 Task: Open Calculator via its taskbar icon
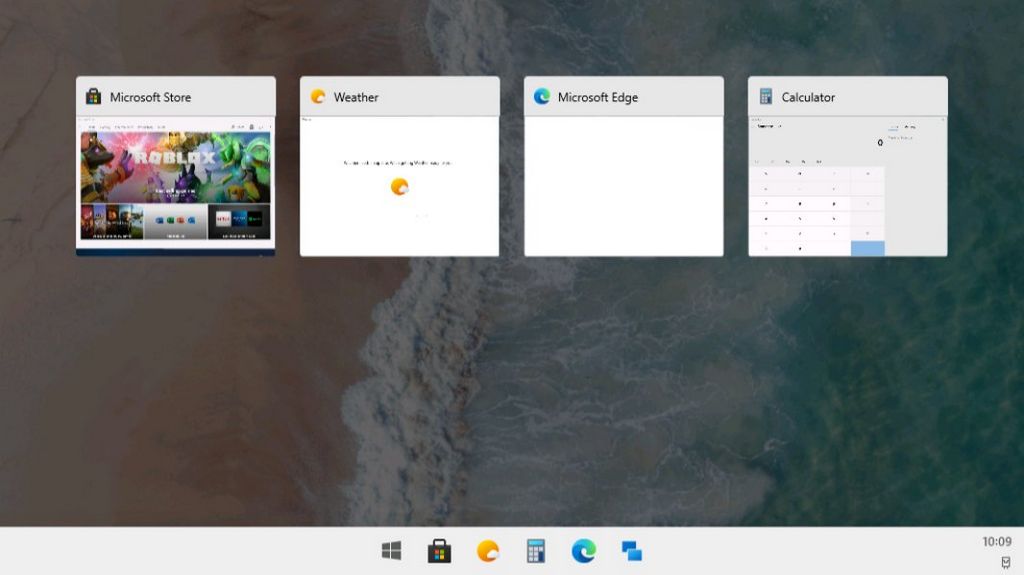click(x=536, y=551)
